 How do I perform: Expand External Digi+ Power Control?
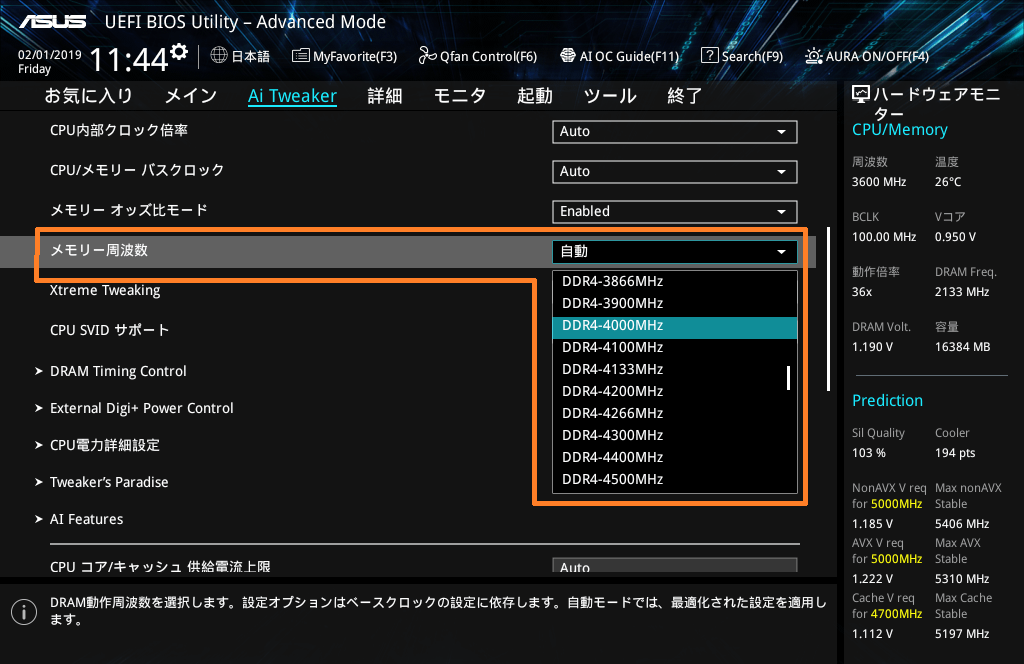(x=142, y=408)
